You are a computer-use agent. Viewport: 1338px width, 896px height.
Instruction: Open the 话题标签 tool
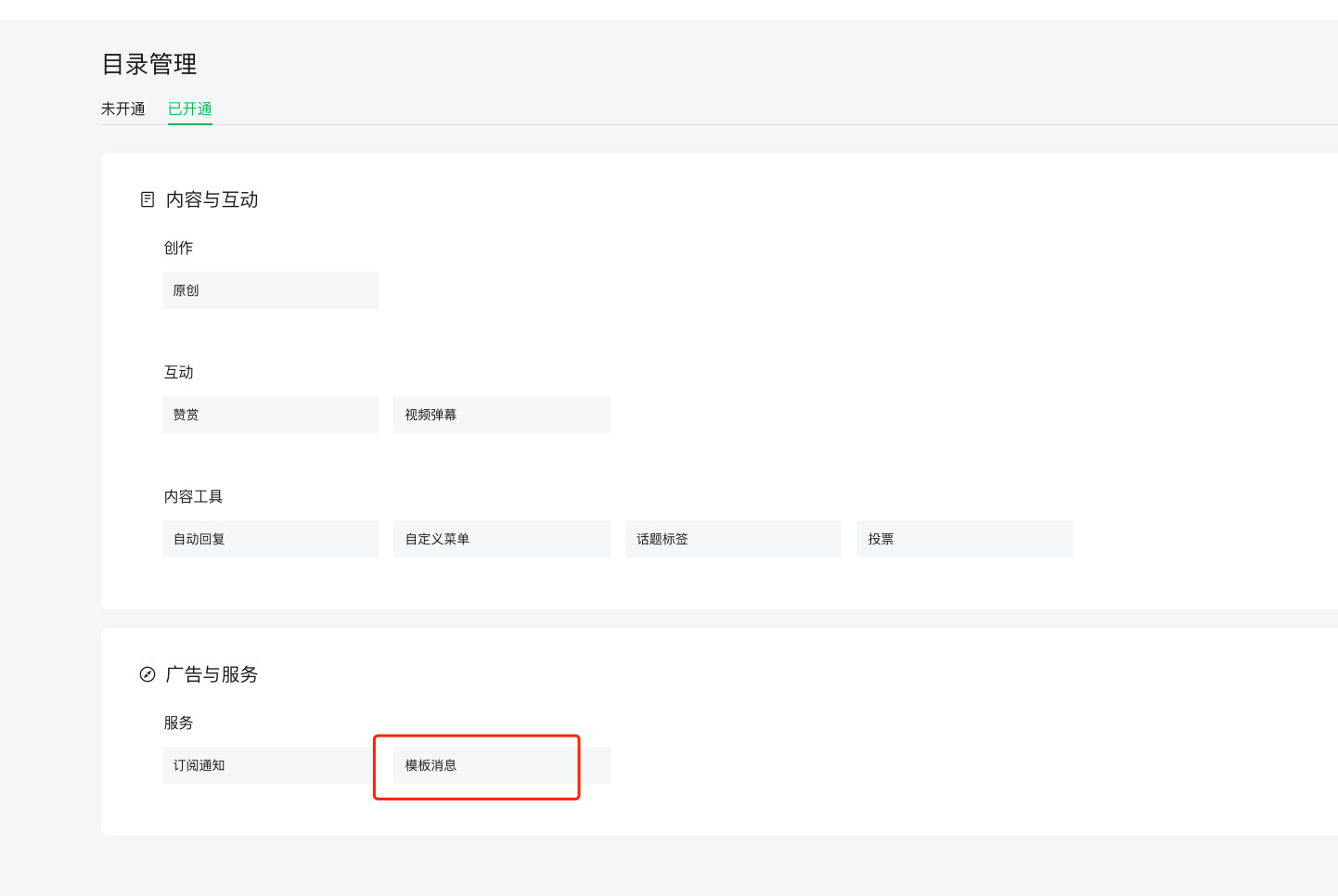[x=733, y=539]
